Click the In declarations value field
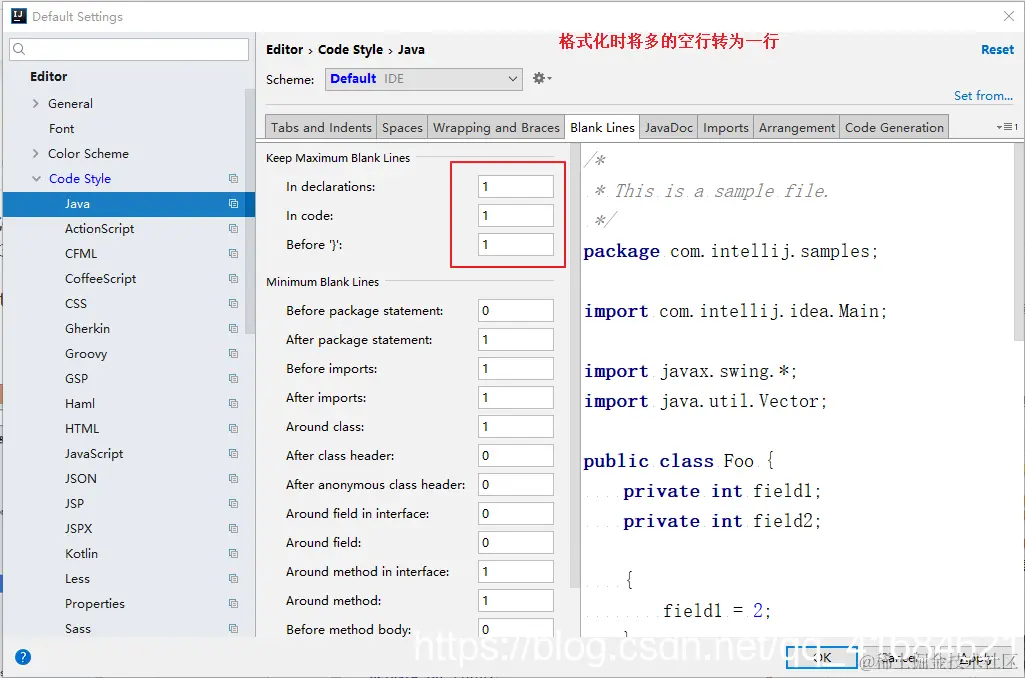The height and width of the screenshot is (678, 1025). click(x=516, y=186)
